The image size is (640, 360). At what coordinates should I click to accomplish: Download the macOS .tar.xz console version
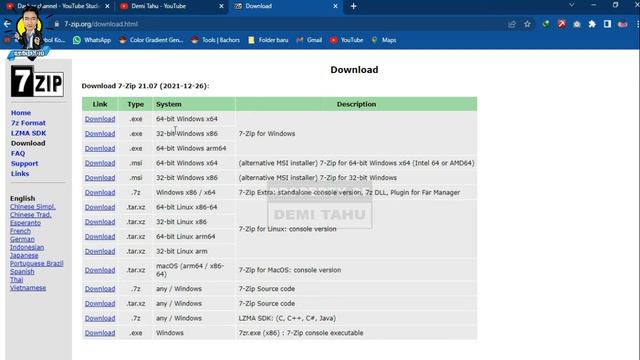[100, 270]
